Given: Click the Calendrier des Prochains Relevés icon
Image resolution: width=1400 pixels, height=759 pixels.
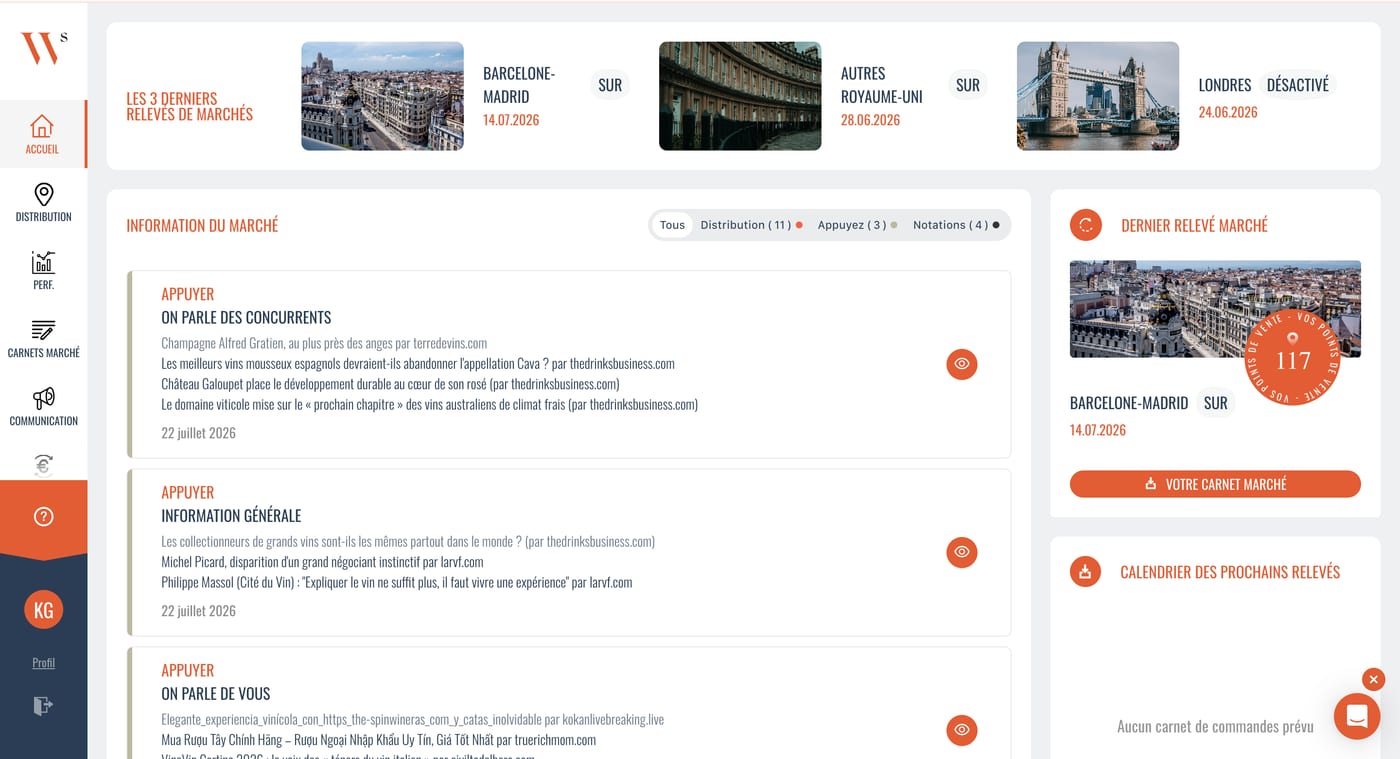Looking at the screenshot, I should 1086,572.
